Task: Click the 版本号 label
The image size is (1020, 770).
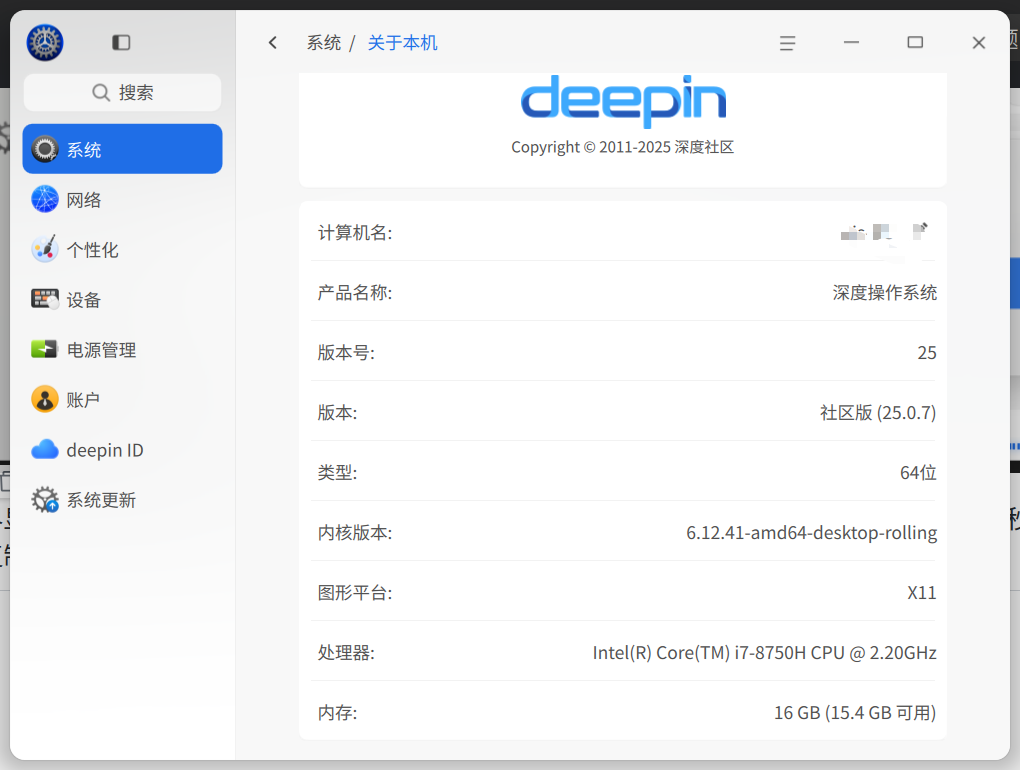Action: [x=346, y=352]
